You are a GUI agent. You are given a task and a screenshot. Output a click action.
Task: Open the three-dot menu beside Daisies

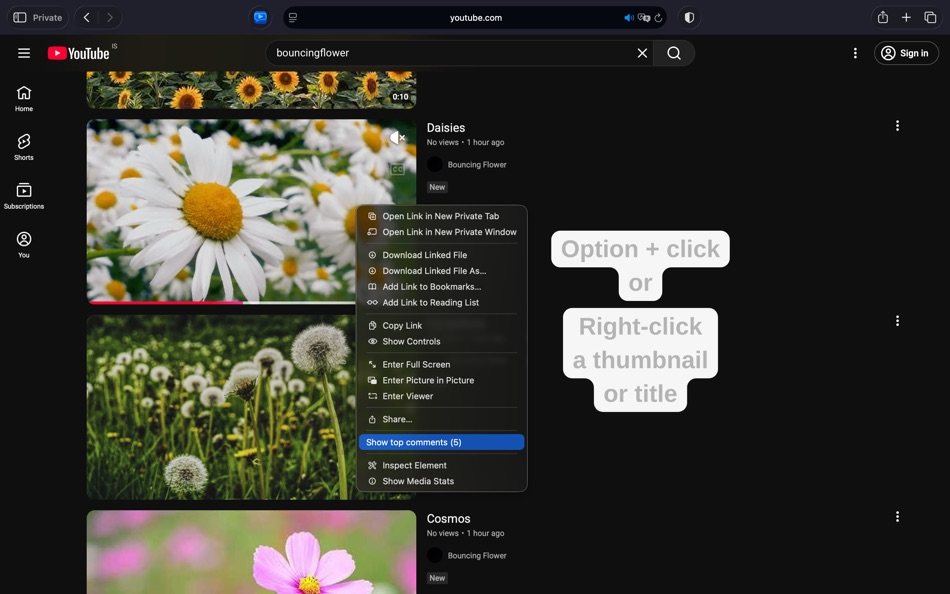pos(897,125)
